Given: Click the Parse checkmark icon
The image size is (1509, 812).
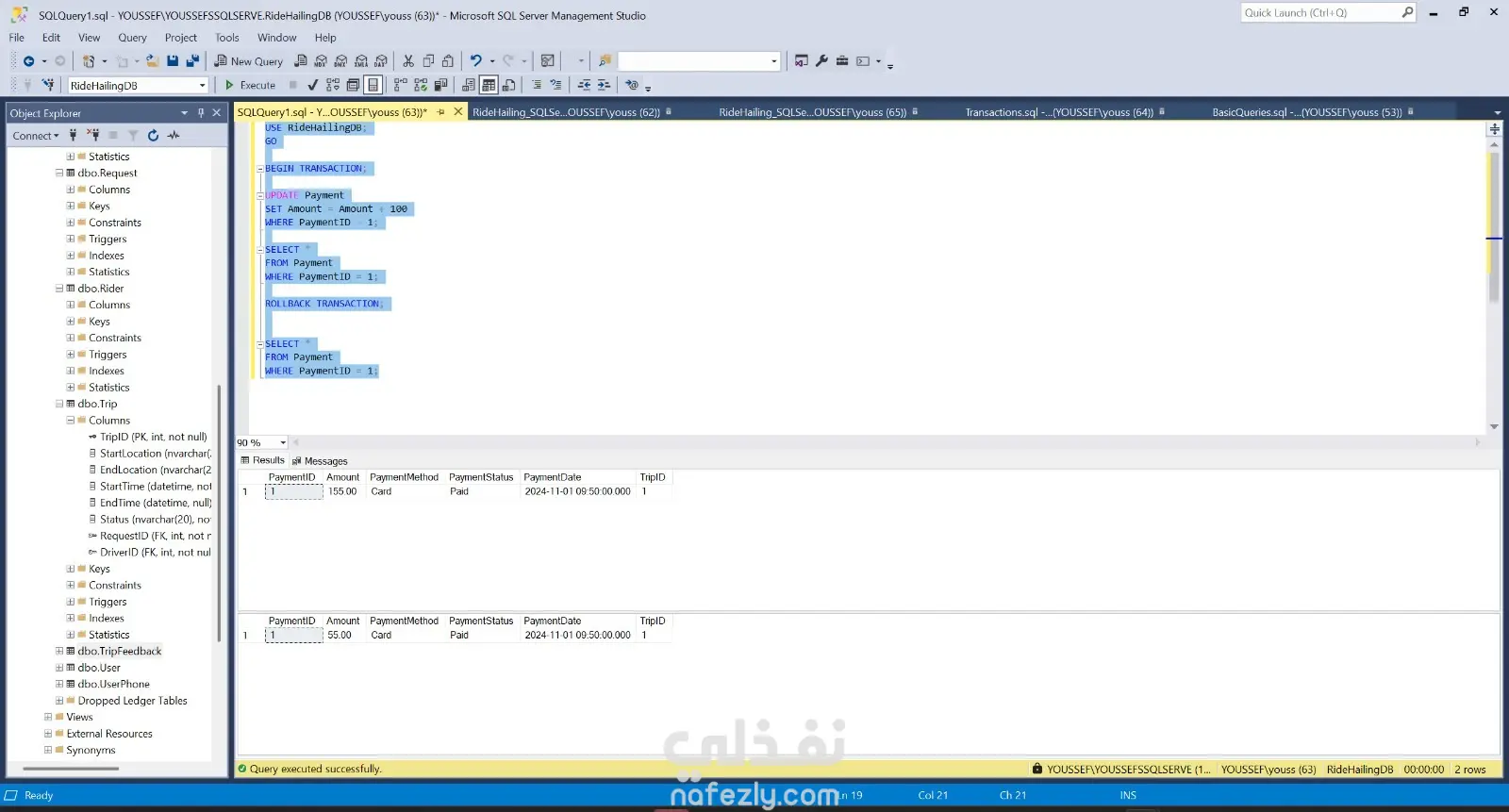Looking at the screenshot, I should pyautogui.click(x=313, y=85).
